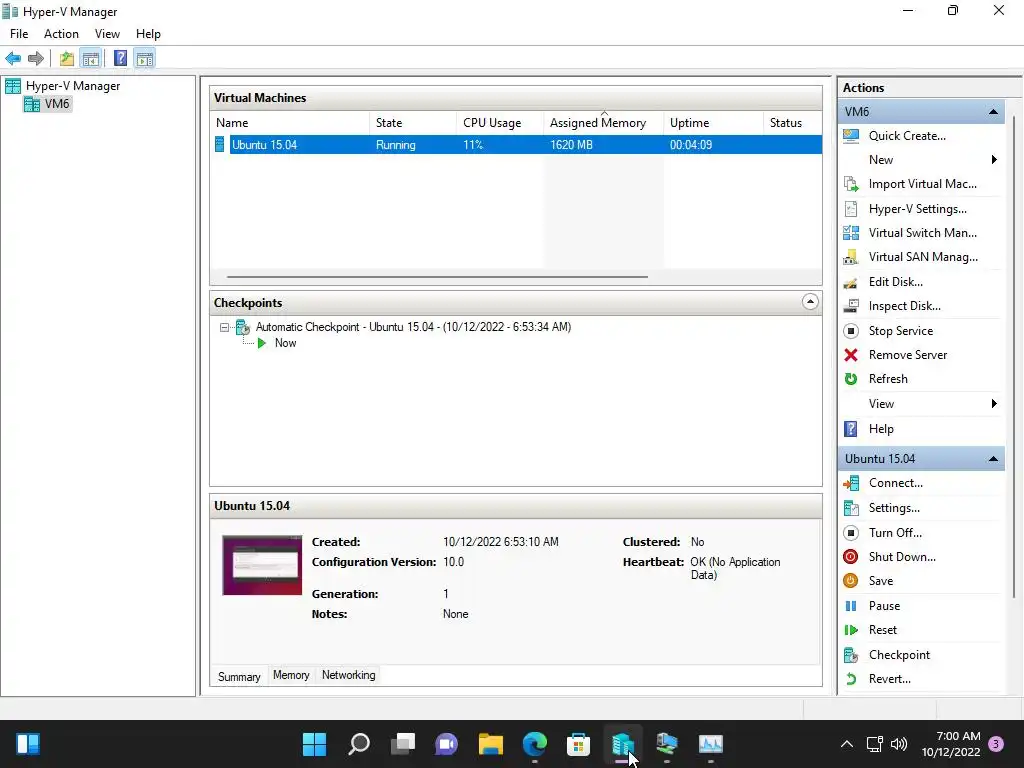Click Import Virtual Machine action
This screenshot has height=768, width=1024.
point(922,184)
